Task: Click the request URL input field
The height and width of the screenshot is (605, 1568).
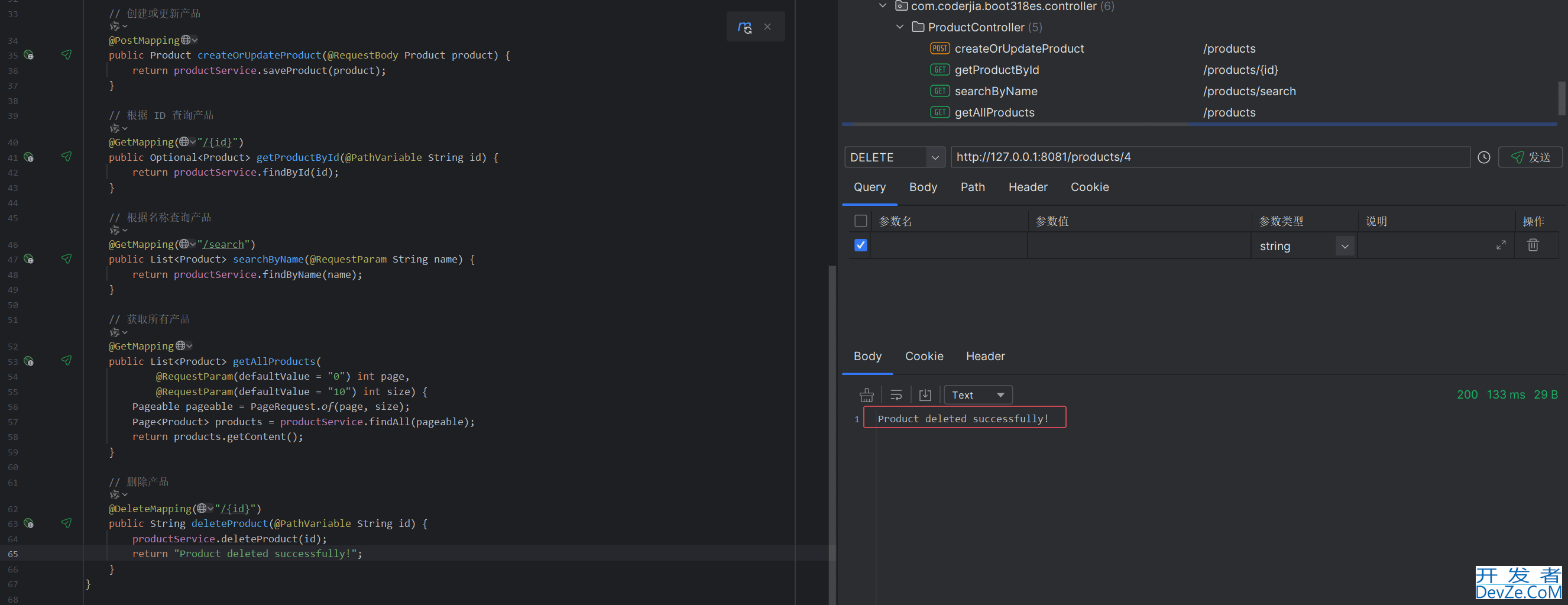Action: pyautogui.click(x=1210, y=157)
